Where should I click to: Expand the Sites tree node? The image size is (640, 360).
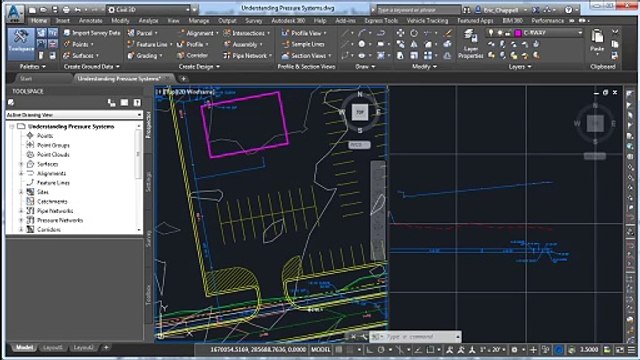coord(21,192)
